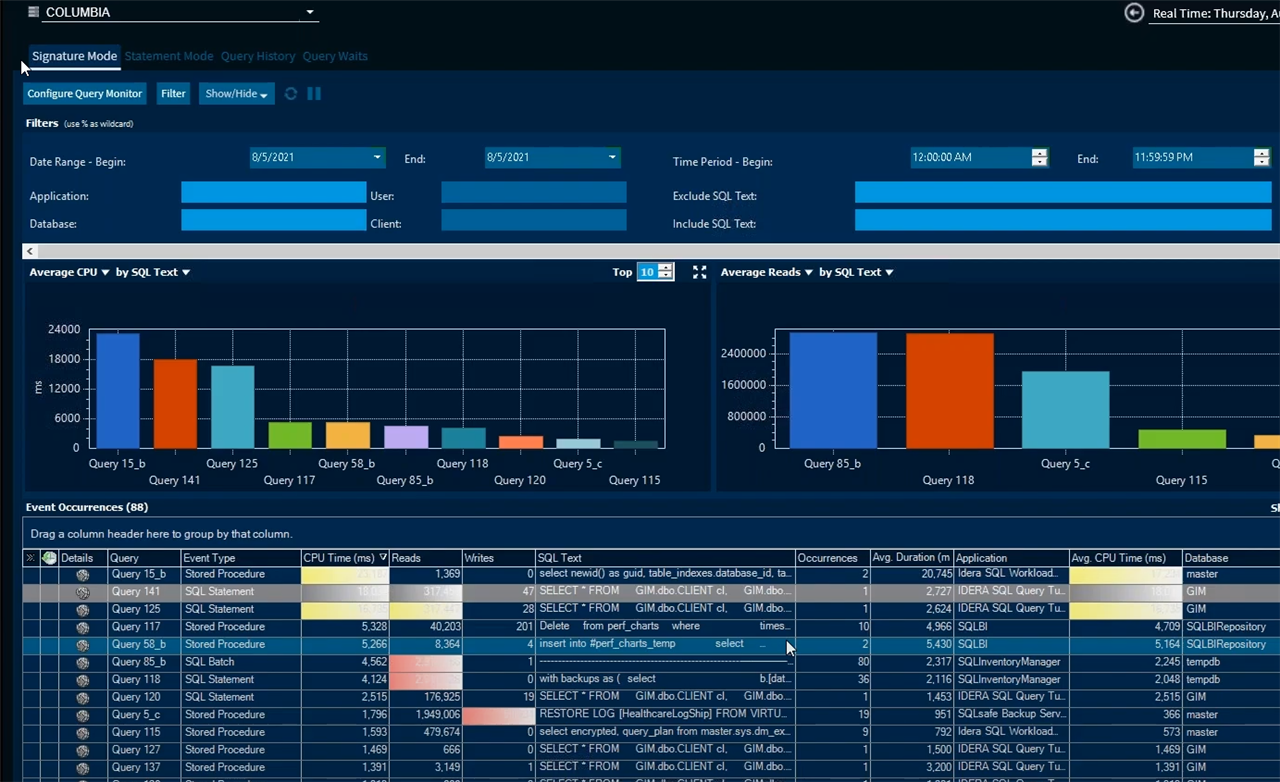Focus the User filter field

coord(534,193)
